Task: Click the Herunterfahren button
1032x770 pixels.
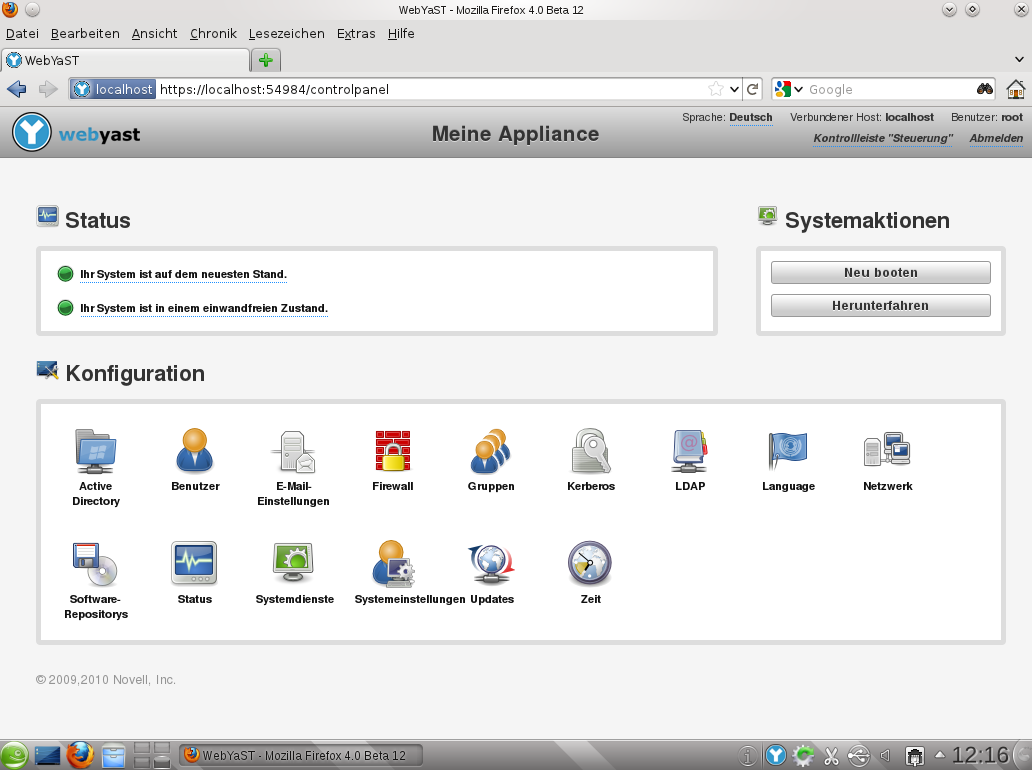Action: click(880, 306)
